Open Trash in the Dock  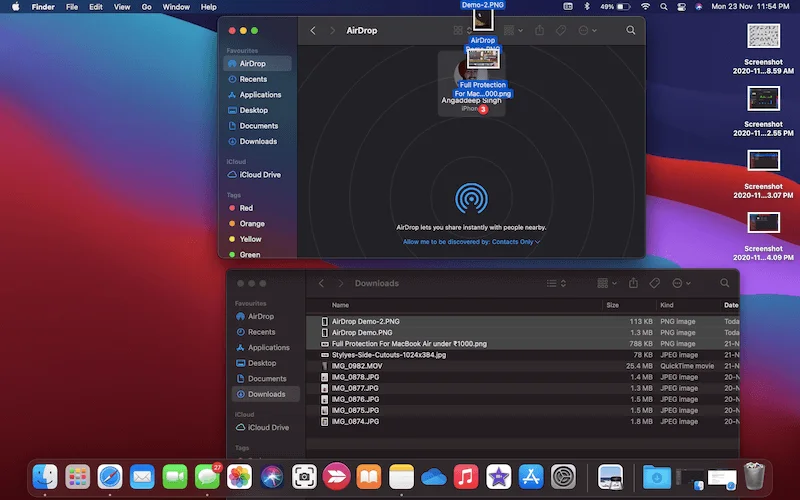tap(754, 476)
